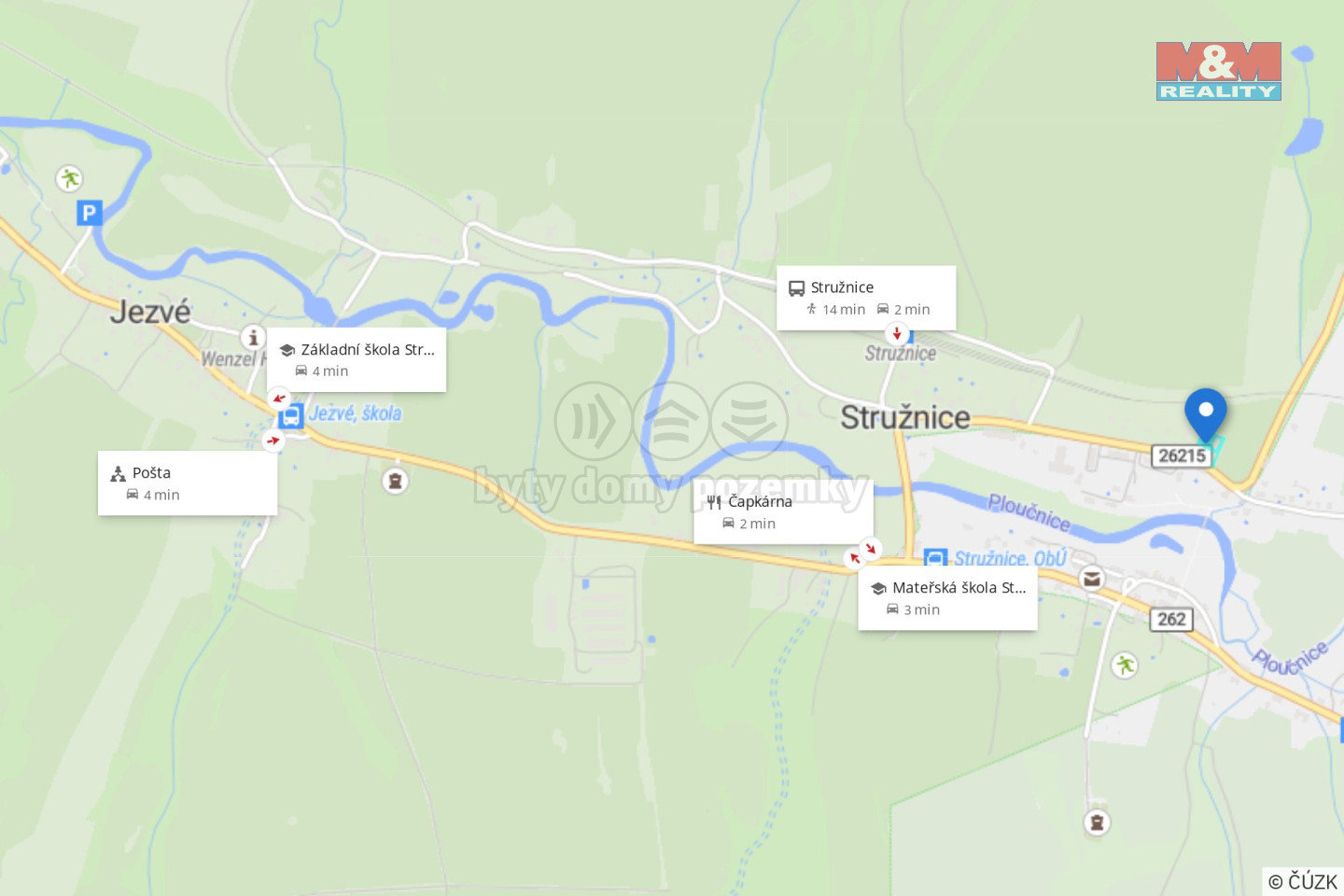Open the Základní škola Str... info card
The height and width of the screenshot is (896, 1344).
pyautogui.click(x=357, y=359)
